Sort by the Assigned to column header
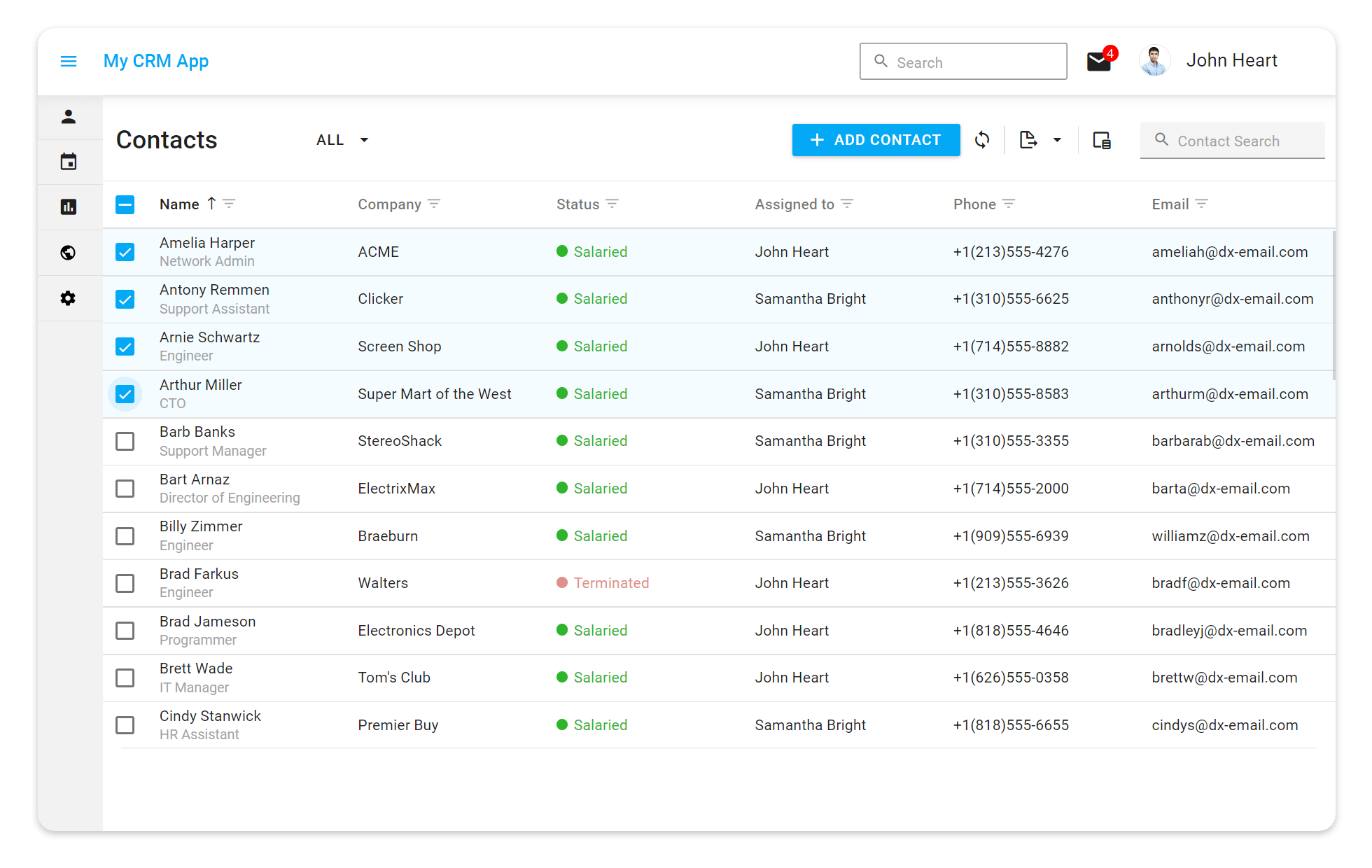Screen dimensions: 1372x868 [794, 204]
